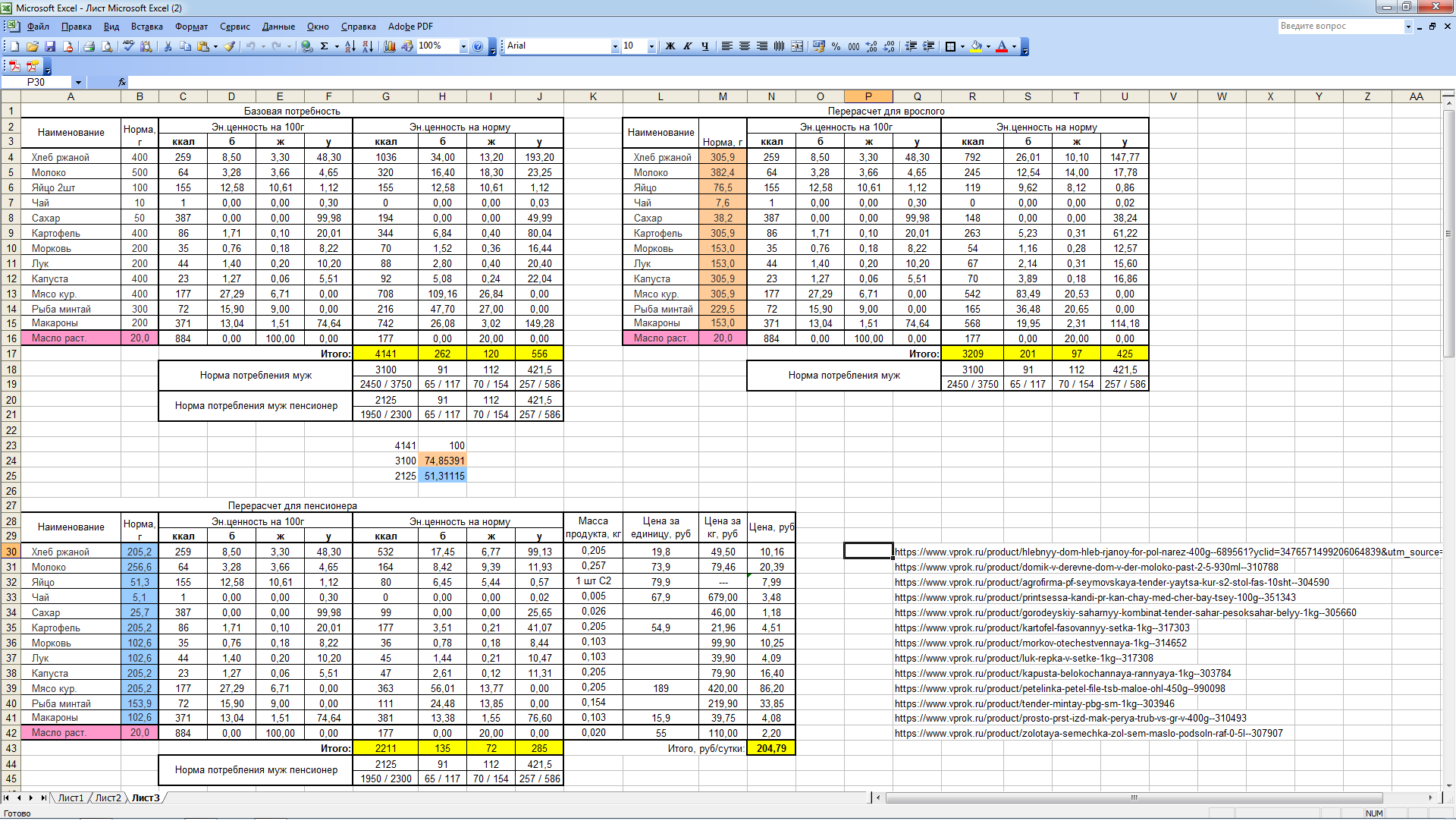Insert hyperlink using the globe icon
This screenshot has width=1456, height=821.
[306, 46]
